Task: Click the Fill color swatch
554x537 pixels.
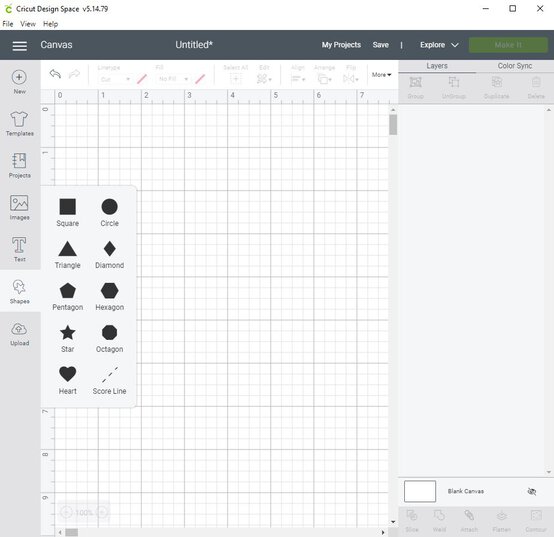Action: pyautogui.click(x=200, y=79)
